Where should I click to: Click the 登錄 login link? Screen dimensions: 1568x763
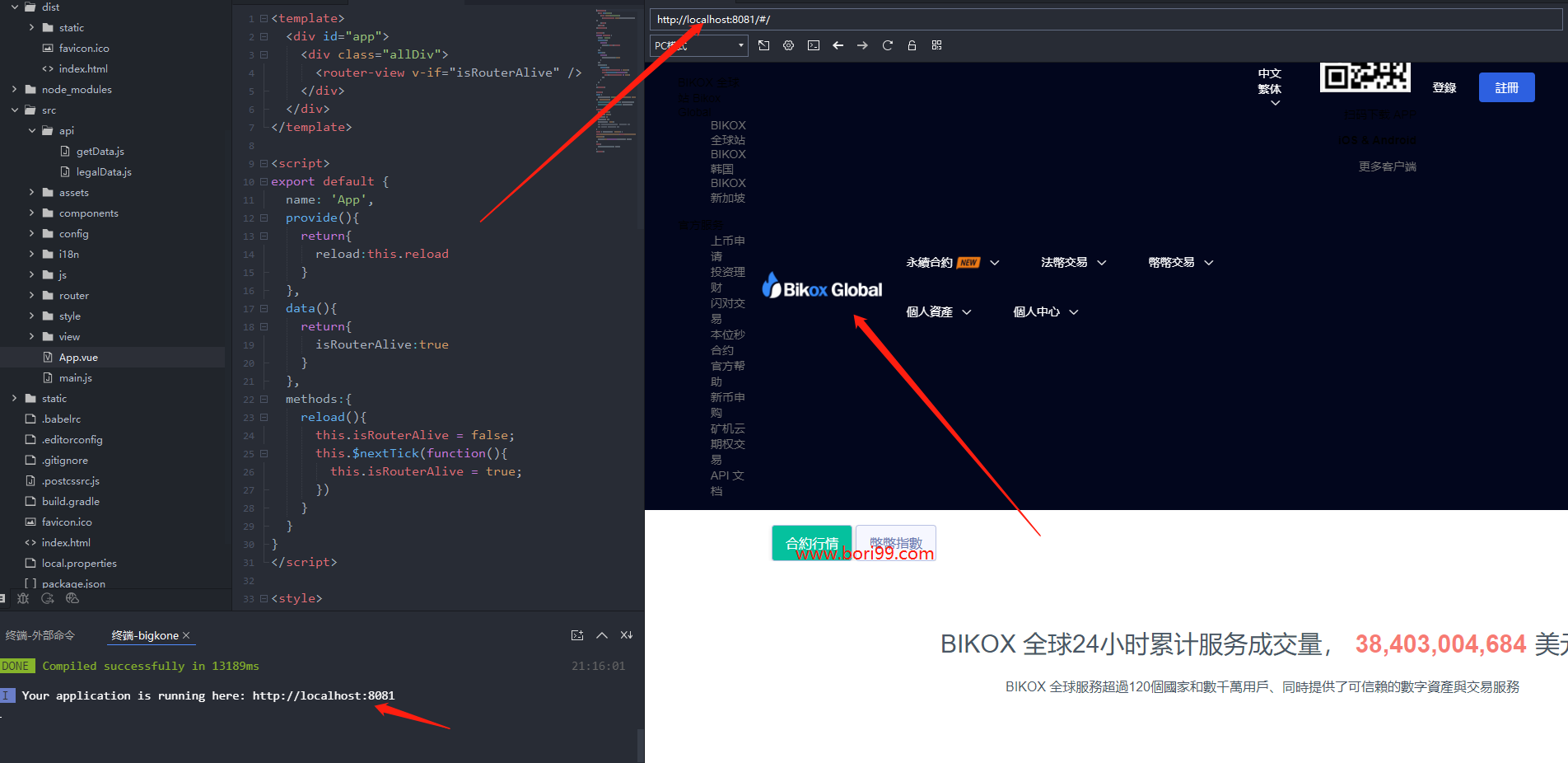[1444, 87]
